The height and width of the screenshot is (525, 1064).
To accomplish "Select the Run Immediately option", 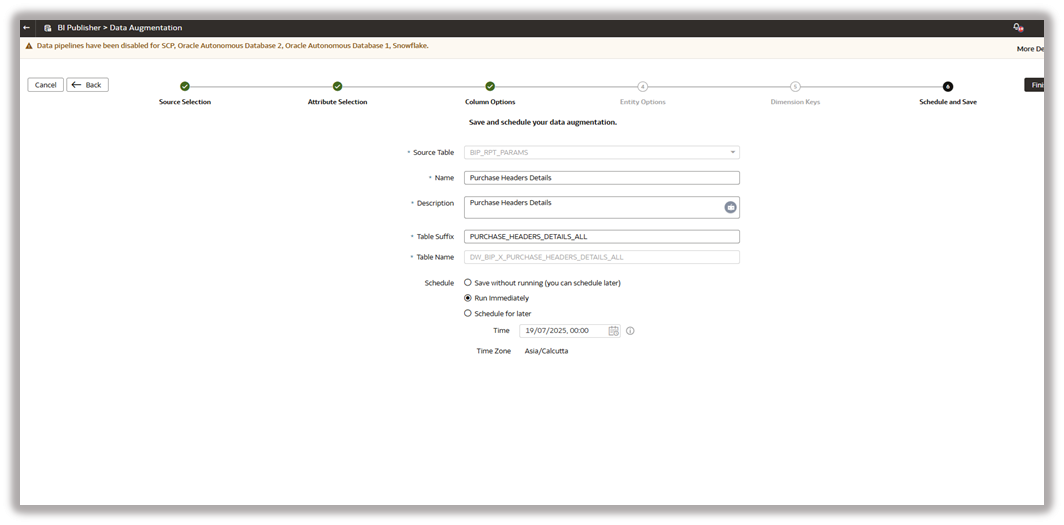I will (x=468, y=298).
